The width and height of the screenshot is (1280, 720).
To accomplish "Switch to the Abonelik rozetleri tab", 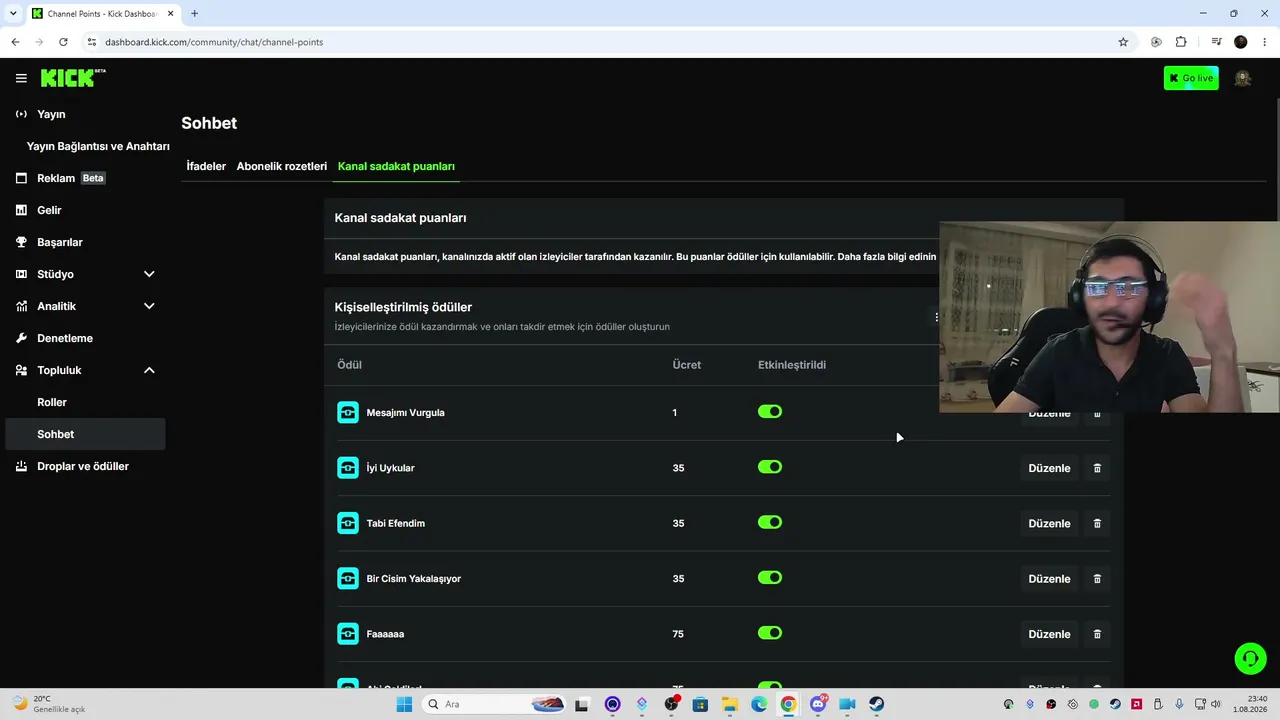I will click(x=282, y=166).
